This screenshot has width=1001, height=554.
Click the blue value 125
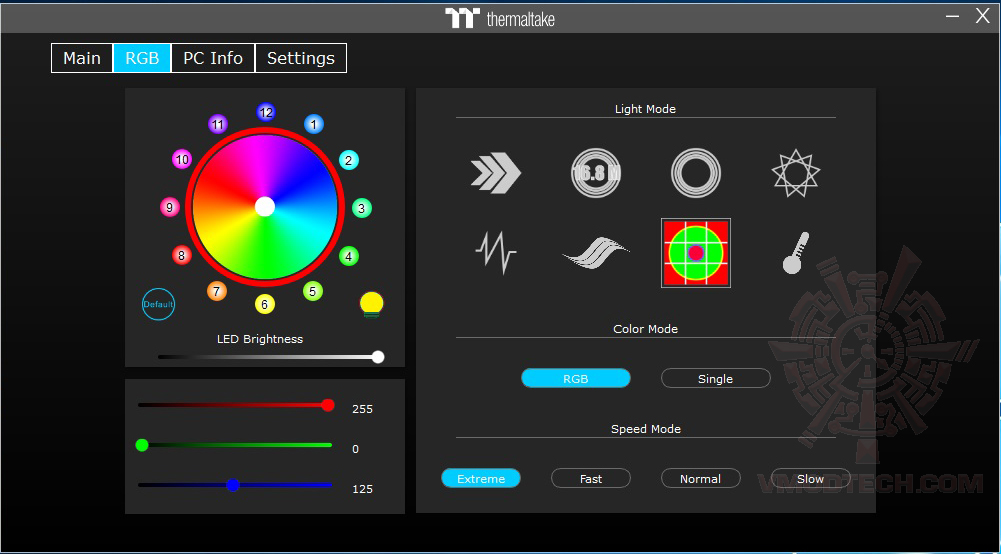[x=363, y=490]
